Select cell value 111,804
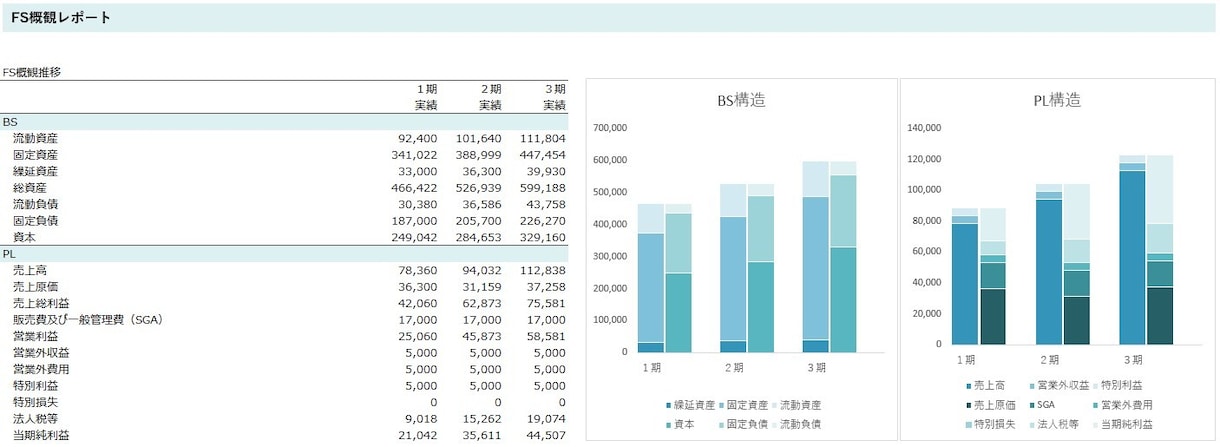 (543, 138)
